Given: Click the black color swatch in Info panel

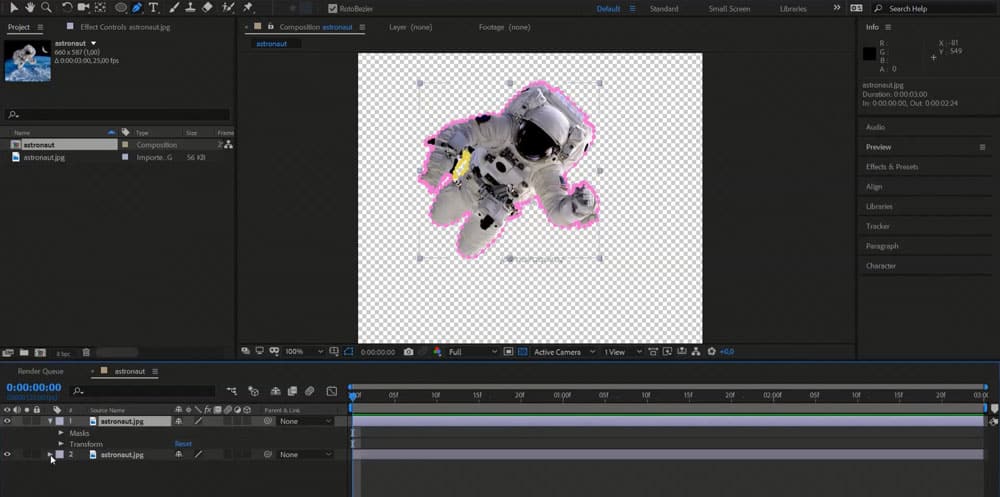Looking at the screenshot, I should 869,53.
